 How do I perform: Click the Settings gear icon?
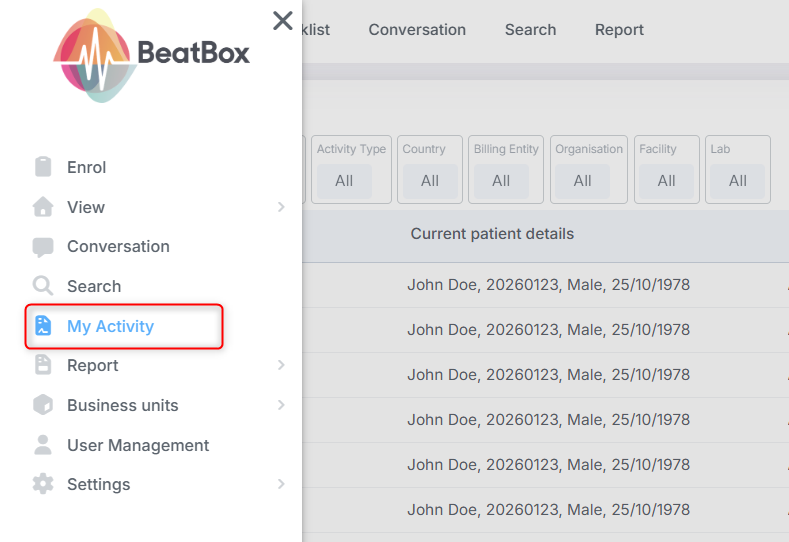point(43,484)
